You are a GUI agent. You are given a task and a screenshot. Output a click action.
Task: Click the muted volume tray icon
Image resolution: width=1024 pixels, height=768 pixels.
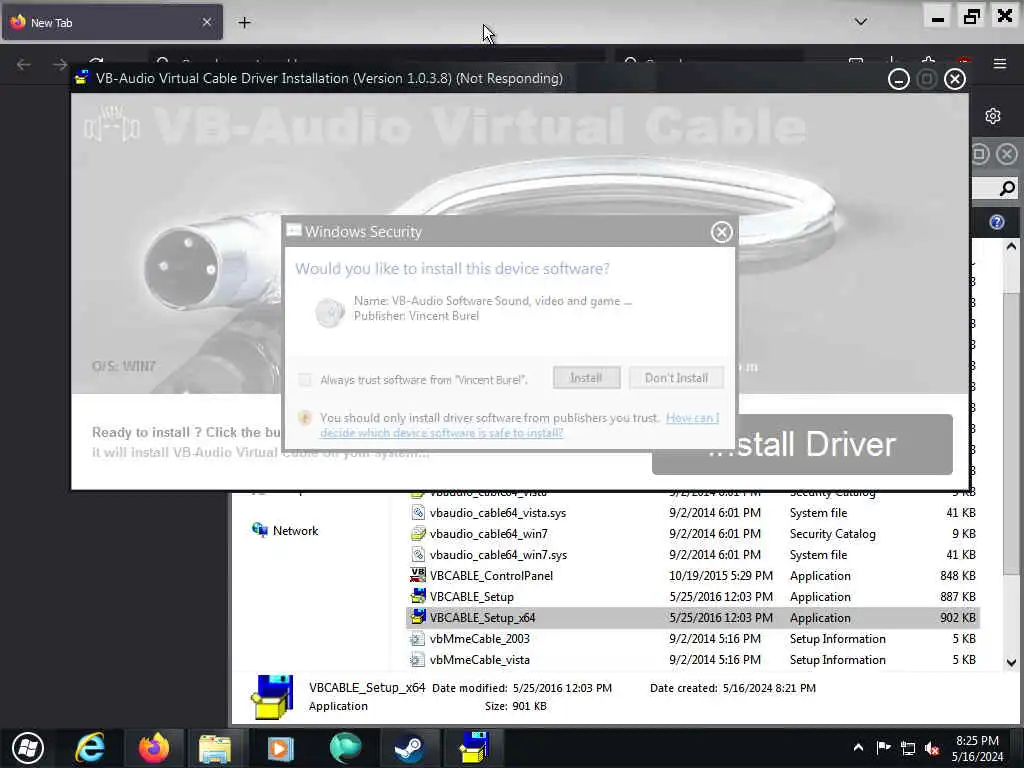[932, 748]
